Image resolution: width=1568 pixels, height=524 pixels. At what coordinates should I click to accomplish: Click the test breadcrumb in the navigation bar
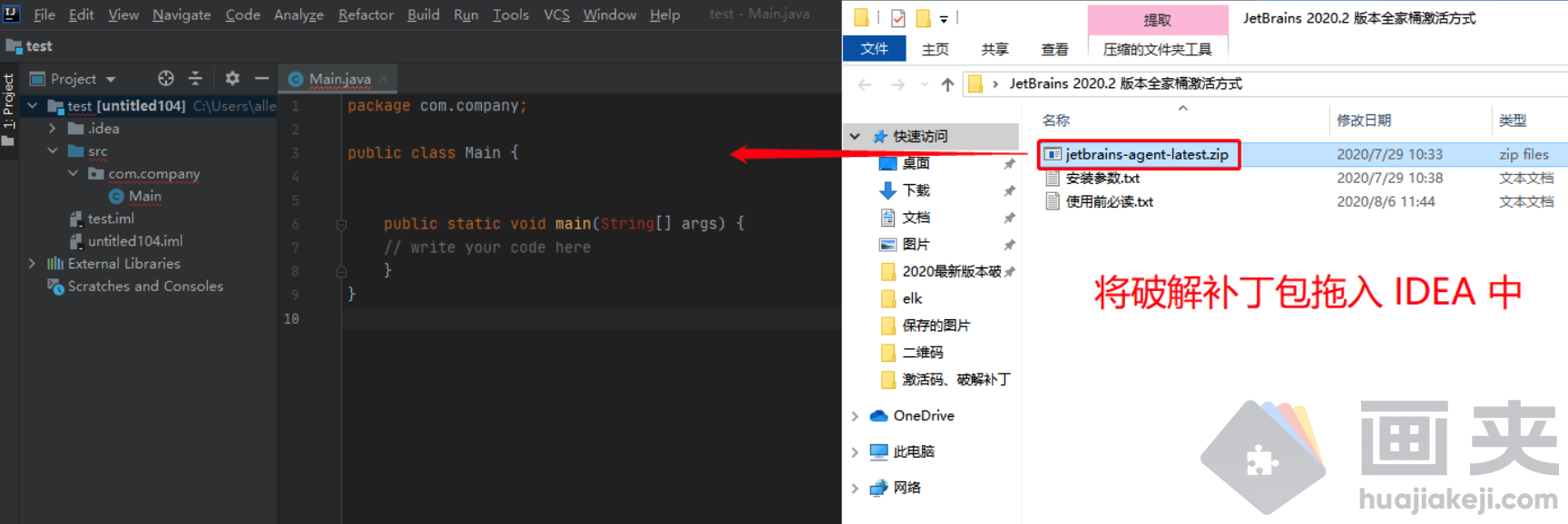point(29,46)
